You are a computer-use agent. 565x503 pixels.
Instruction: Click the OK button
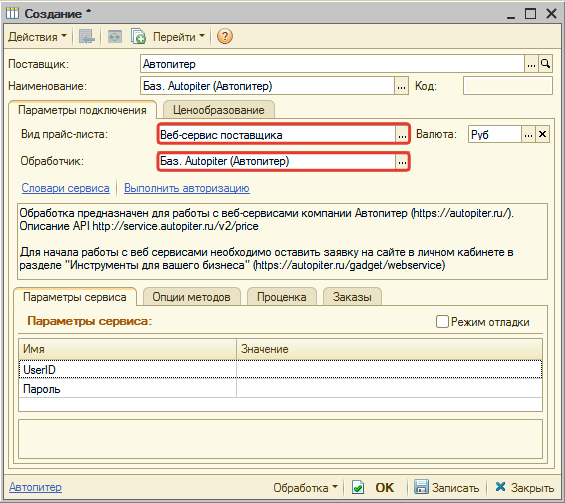pos(384,488)
